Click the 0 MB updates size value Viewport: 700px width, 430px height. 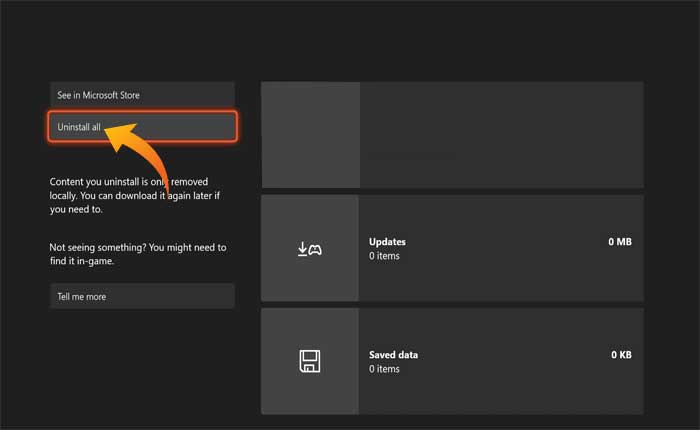[x=619, y=242]
